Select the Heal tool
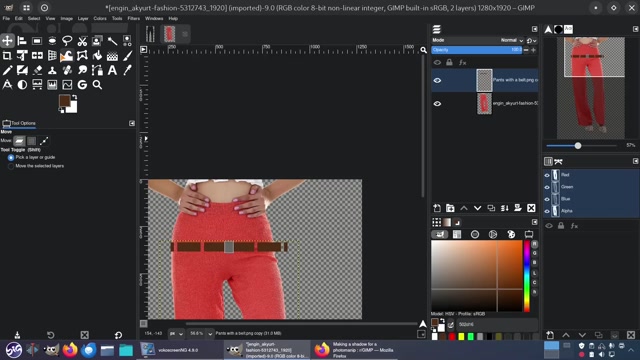 click(x=67, y=70)
